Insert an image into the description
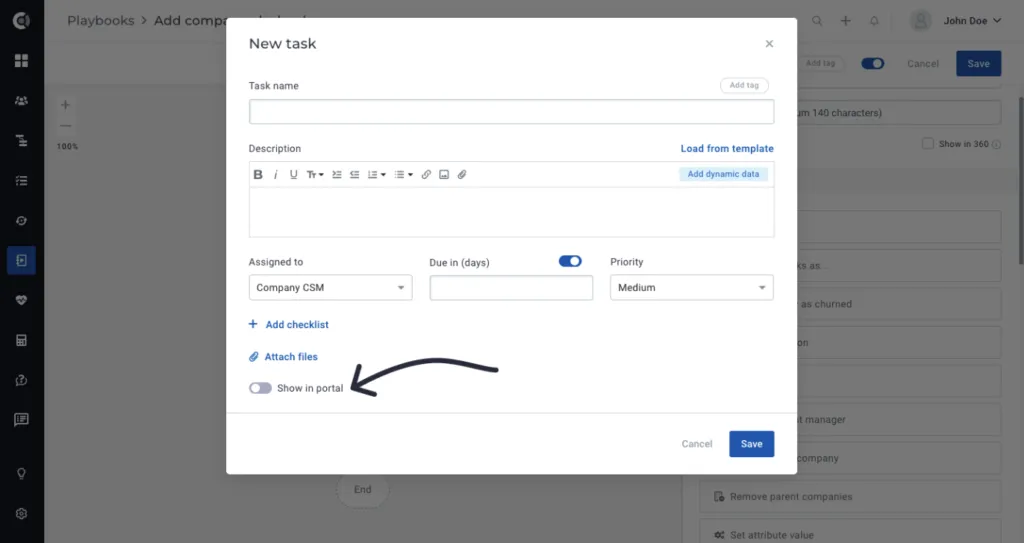 (x=444, y=174)
